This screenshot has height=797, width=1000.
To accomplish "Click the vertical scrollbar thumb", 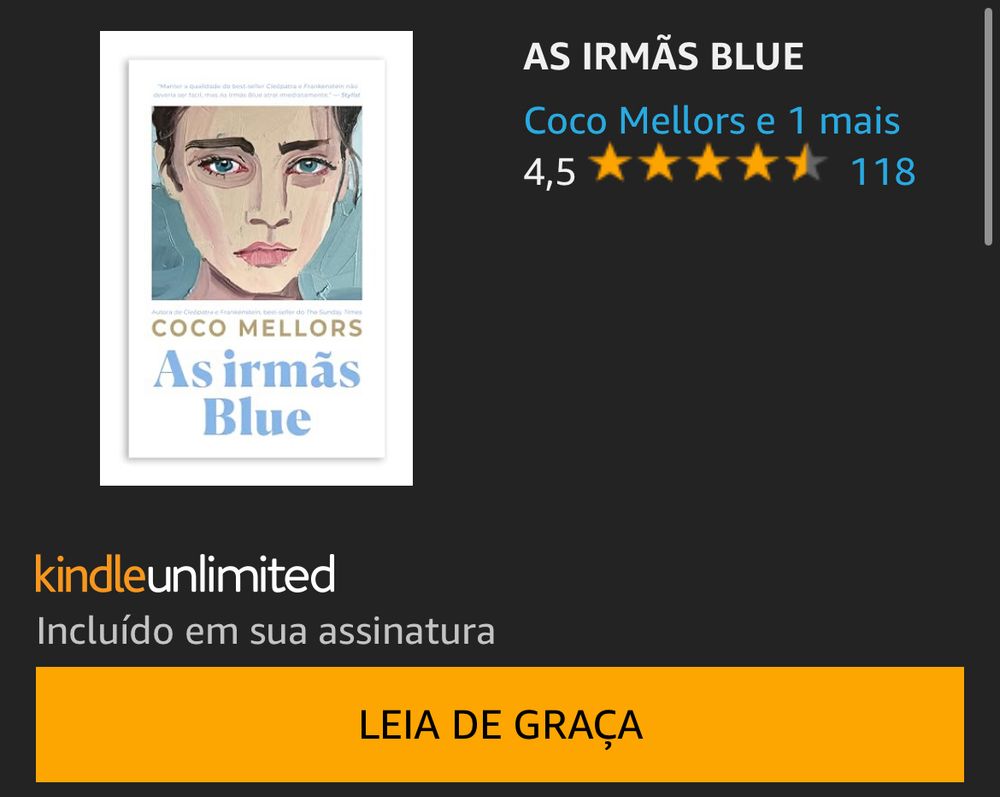I will coord(988,128).
